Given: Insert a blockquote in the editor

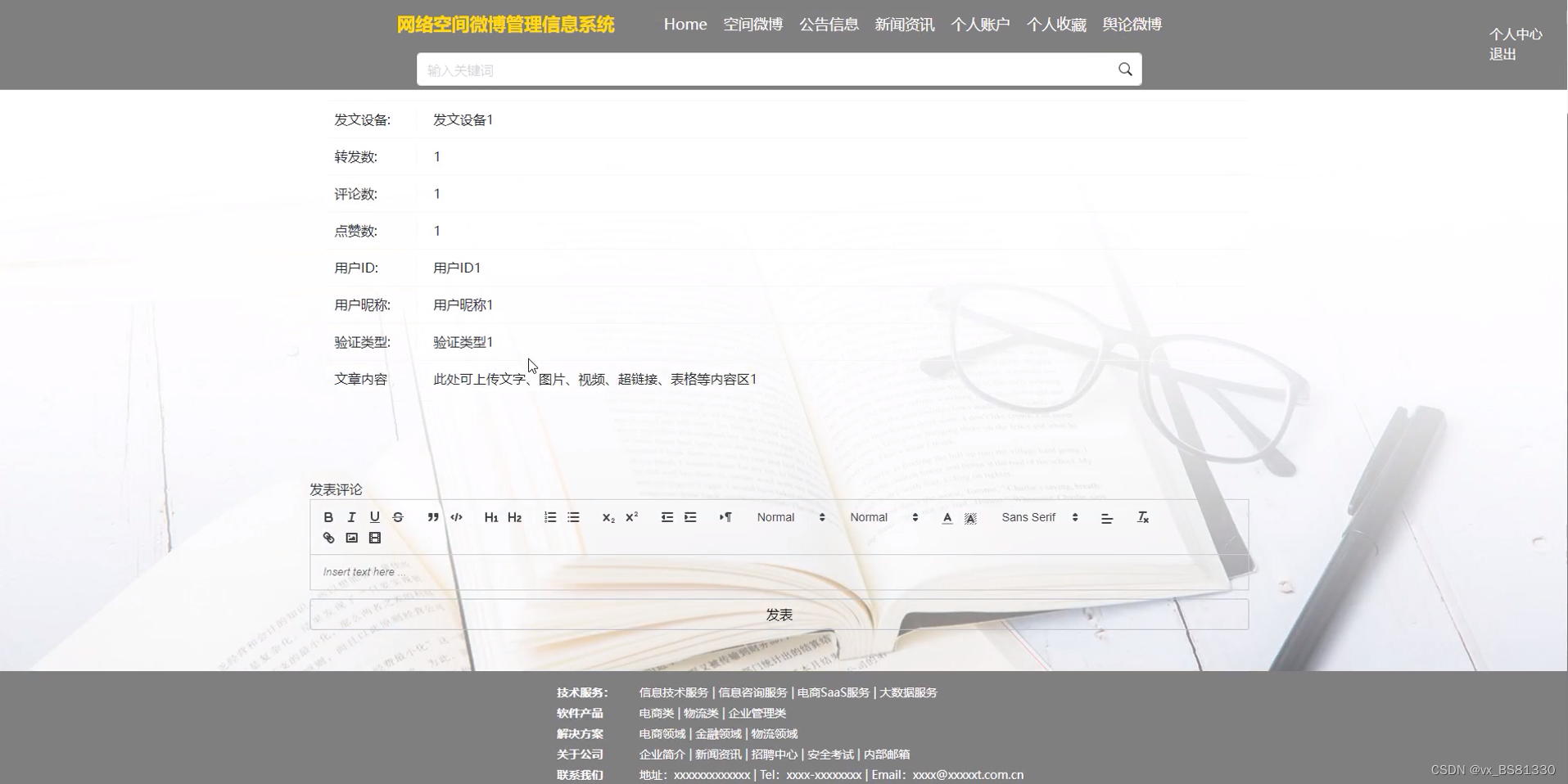Looking at the screenshot, I should tap(433, 517).
